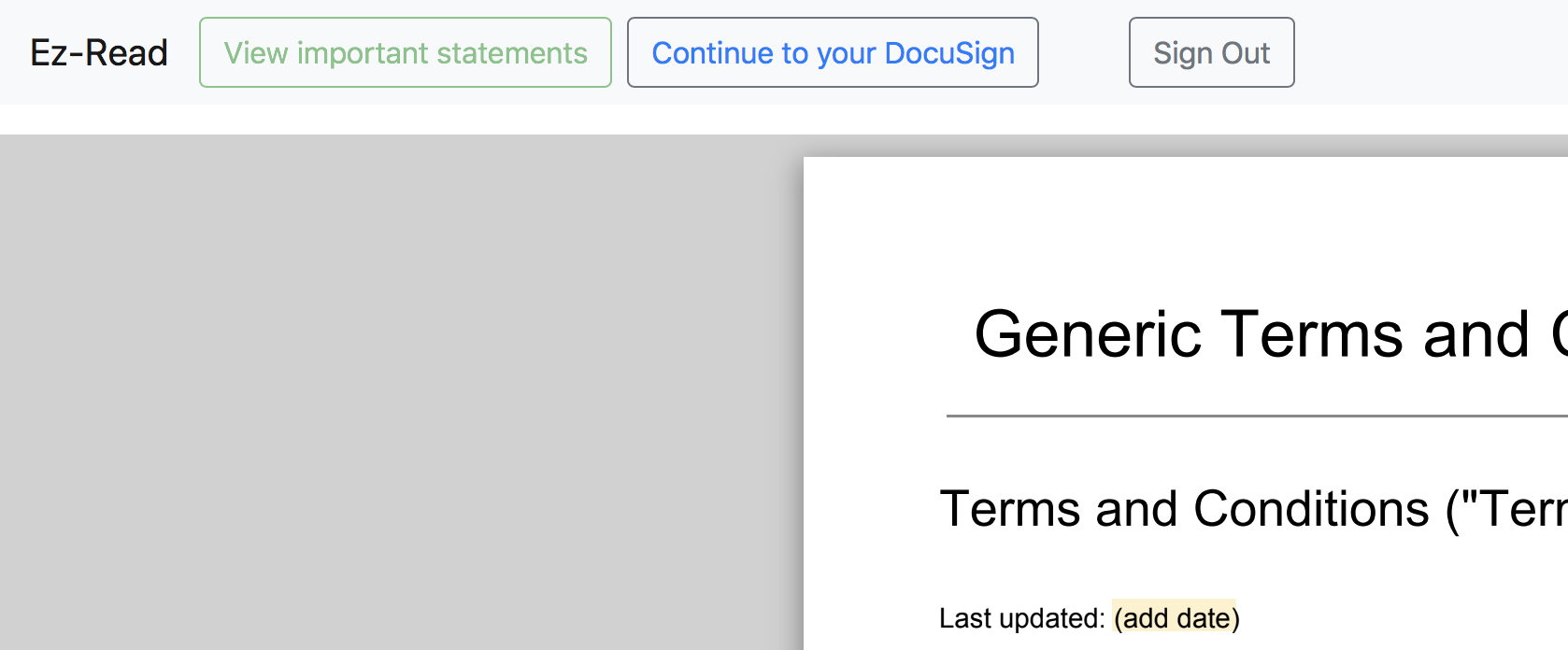Click the highlighted (add date) text
Screen dimensions: 1568x650
coord(1176,618)
